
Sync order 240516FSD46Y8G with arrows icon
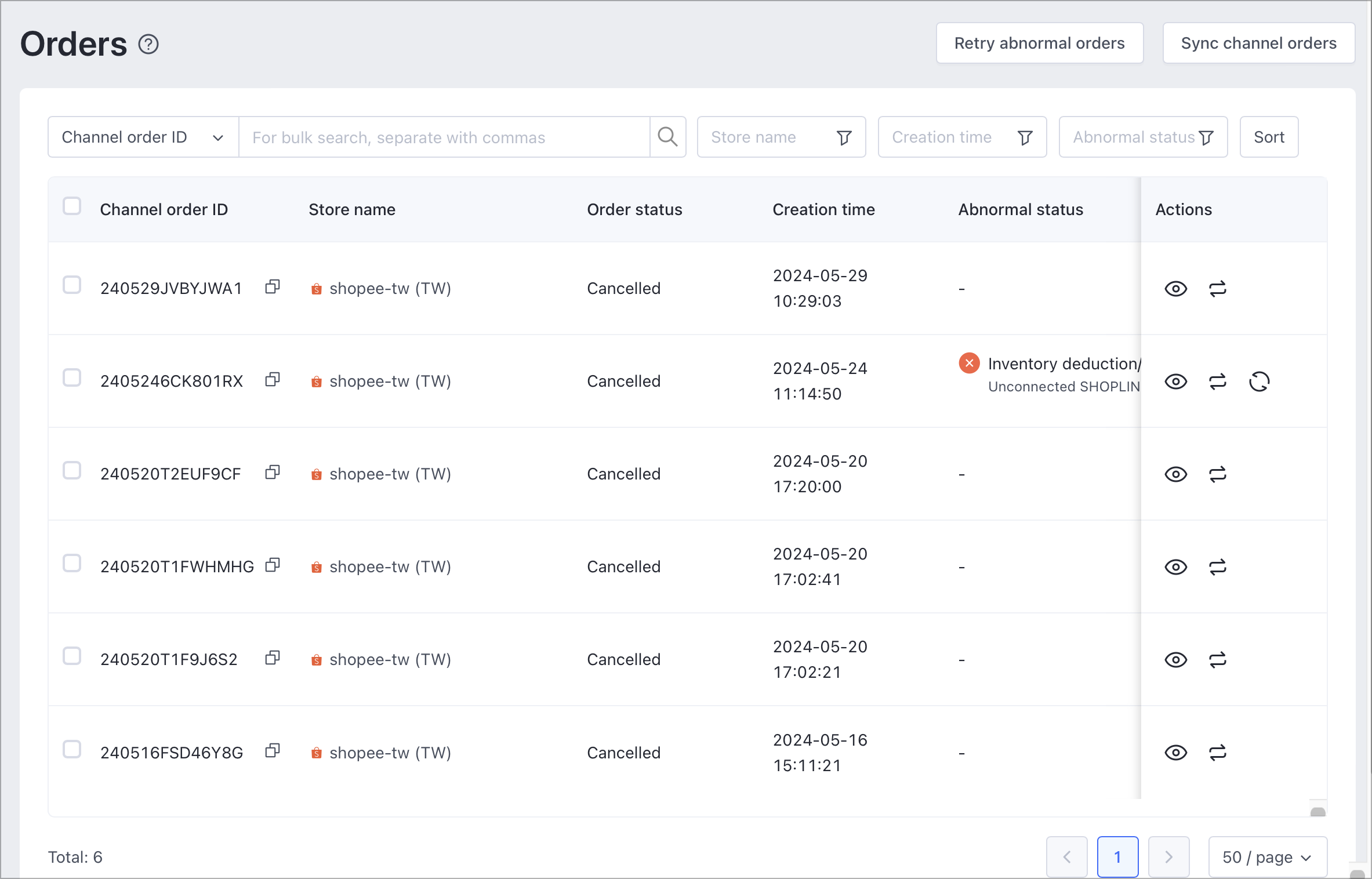[1218, 753]
